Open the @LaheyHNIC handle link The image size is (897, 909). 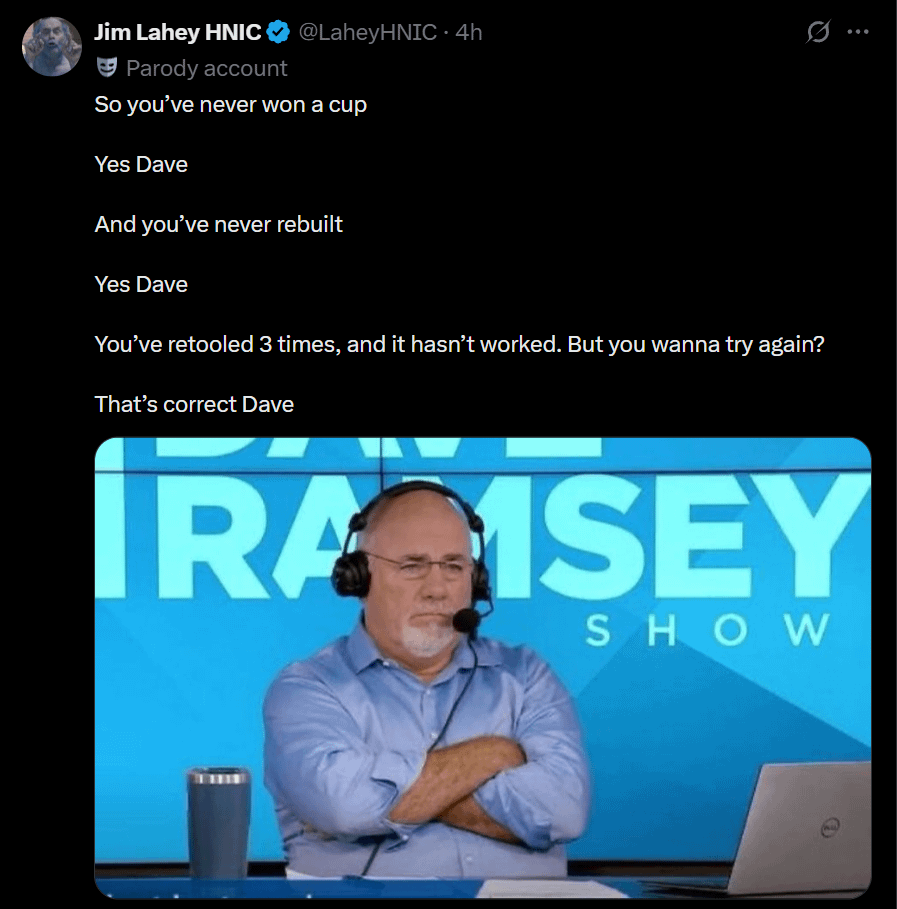(368, 32)
